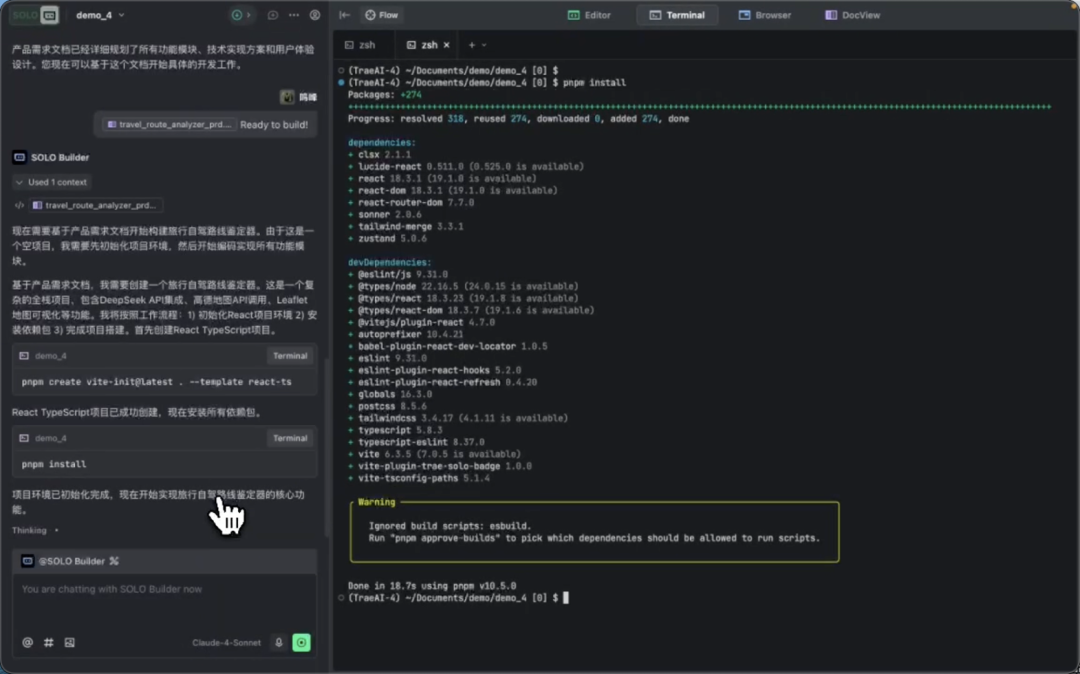Screen dimensions: 1080x674
Task: Start a new chat via bubble icon
Action: tap(273, 15)
